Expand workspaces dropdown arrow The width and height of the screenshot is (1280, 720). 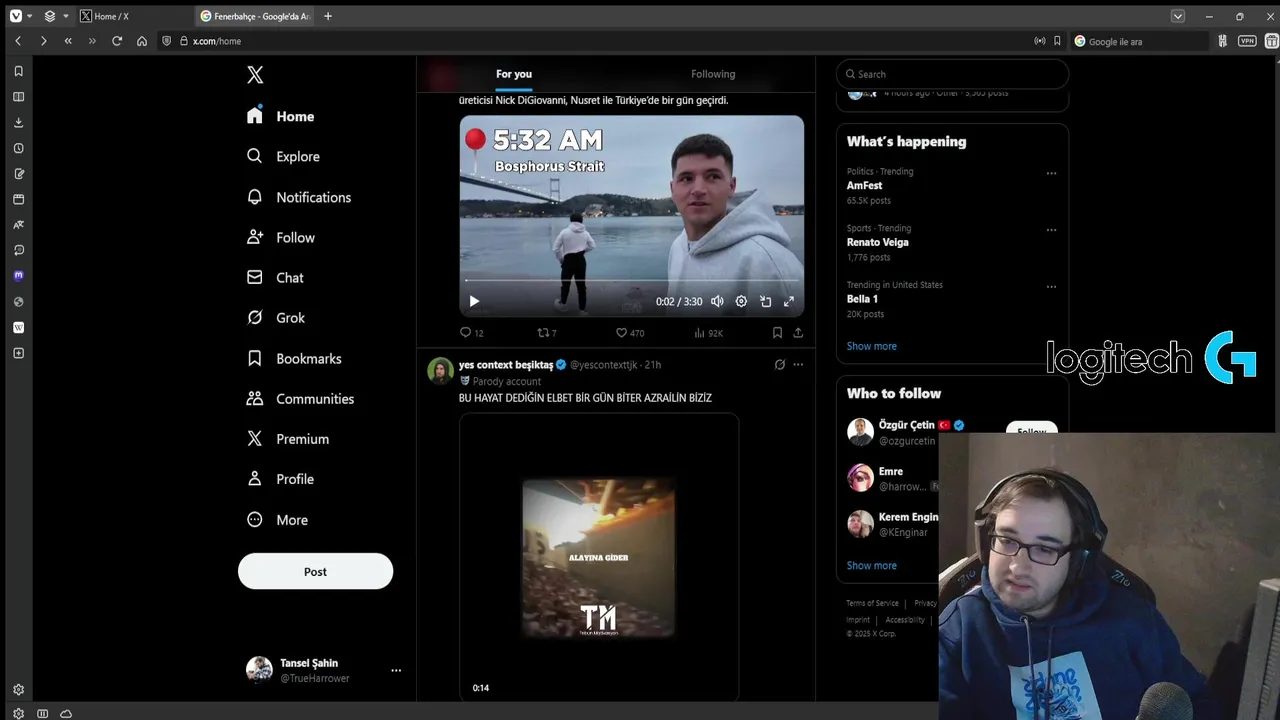[x=66, y=16]
